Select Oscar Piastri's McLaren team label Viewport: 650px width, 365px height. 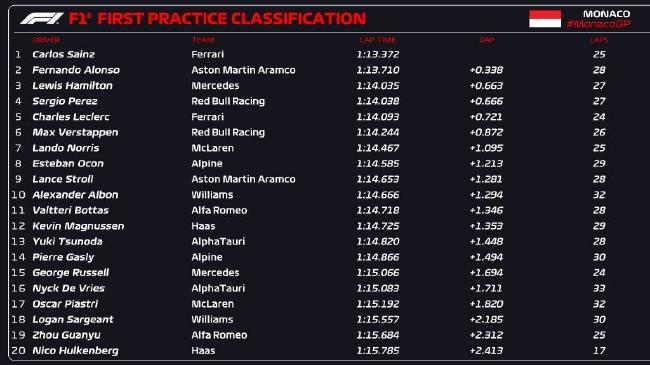tap(212, 304)
